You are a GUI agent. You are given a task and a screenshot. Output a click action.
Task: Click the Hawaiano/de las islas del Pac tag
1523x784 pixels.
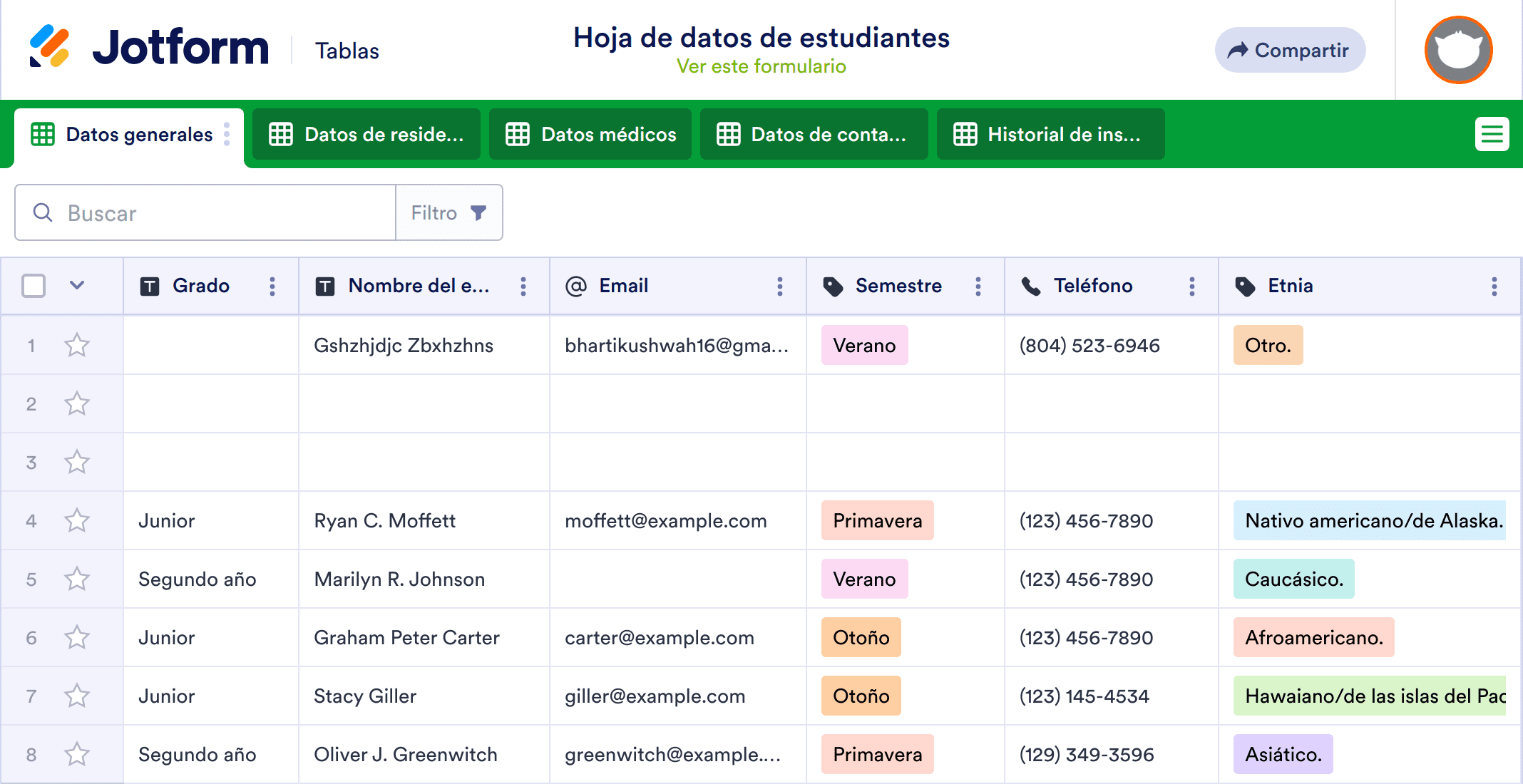pos(1370,696)
